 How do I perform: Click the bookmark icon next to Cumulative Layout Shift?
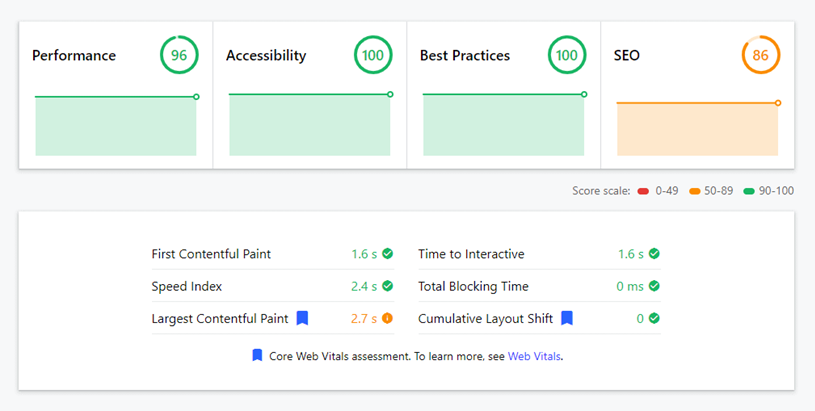567,318
